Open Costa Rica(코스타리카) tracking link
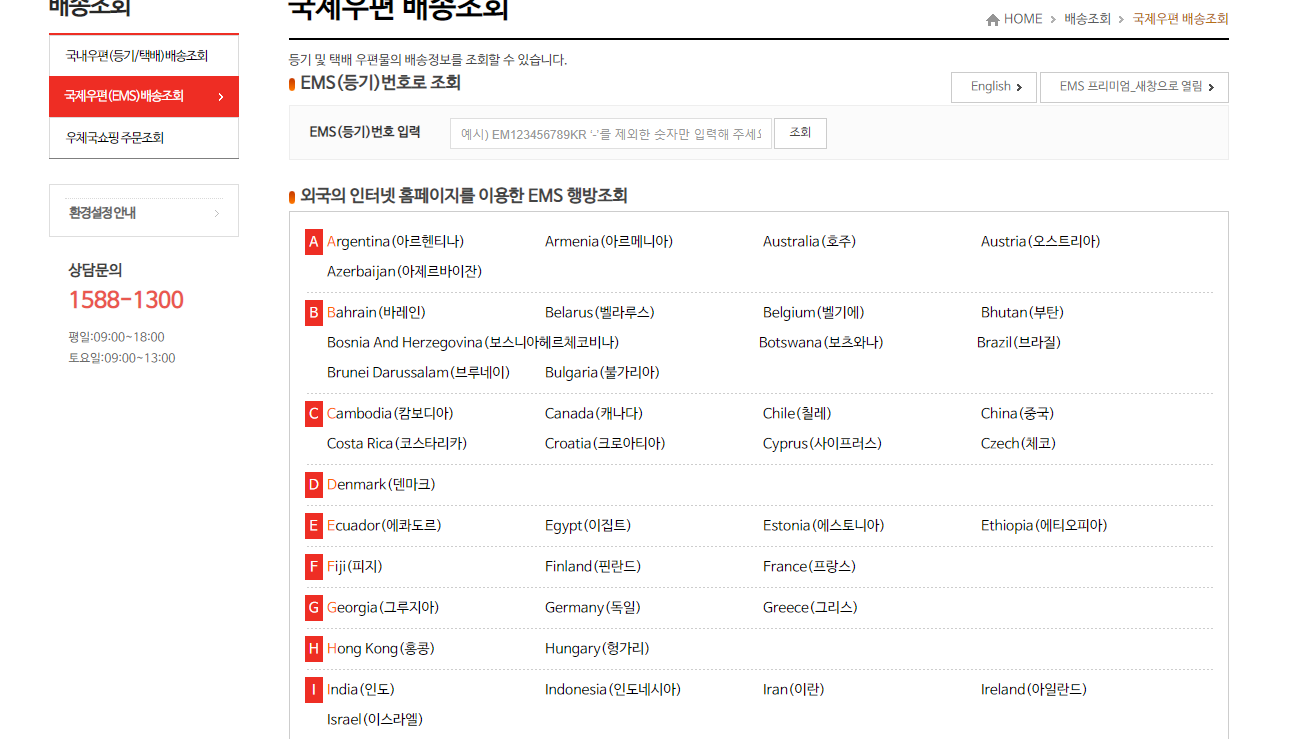This screenshot has width=1303, height=739. point(397,444)
